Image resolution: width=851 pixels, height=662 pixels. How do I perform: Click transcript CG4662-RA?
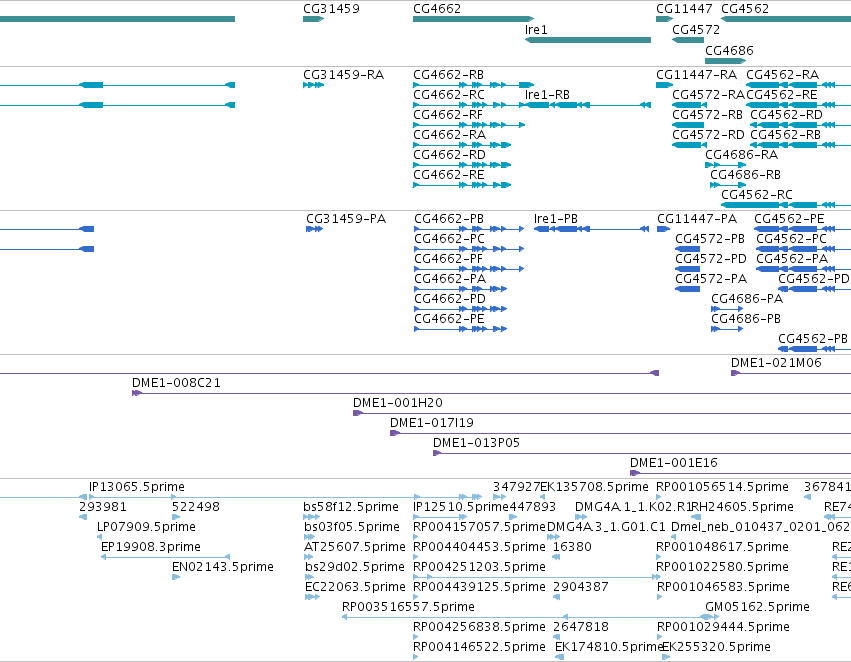[x=462, y=145]
